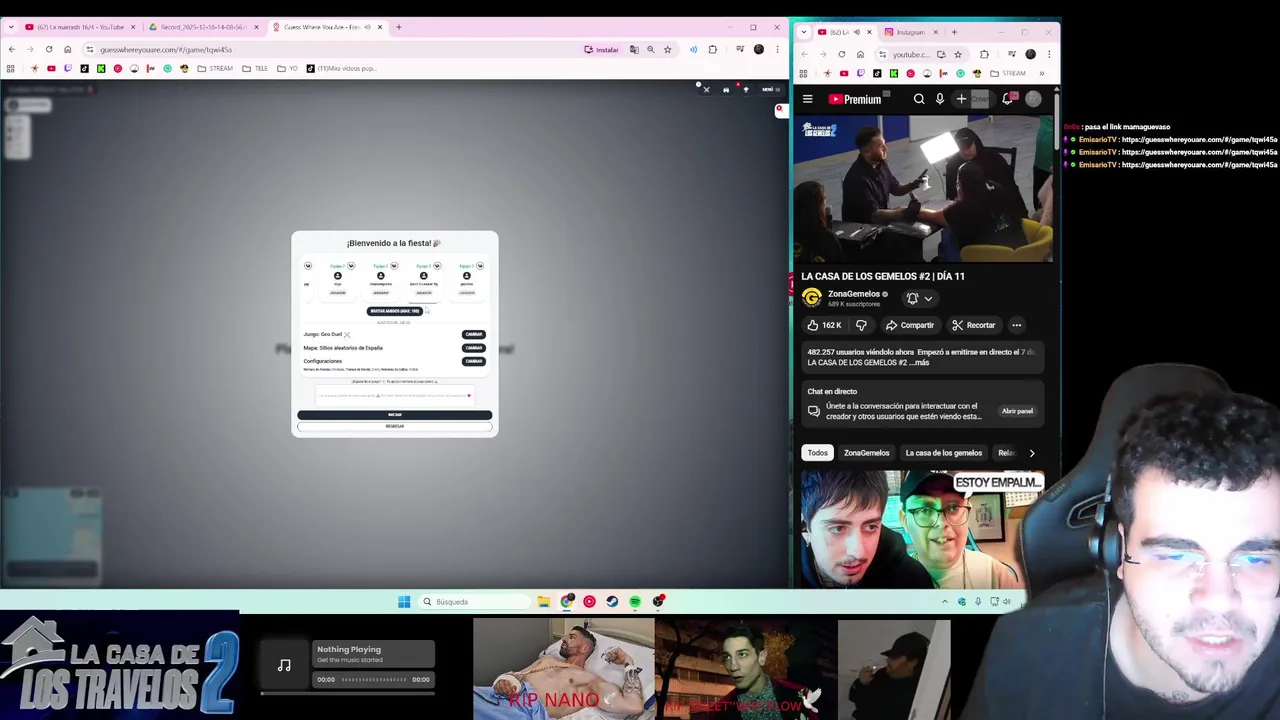
Task: Mute the YouTube tab in right browser
Action: [856, 32]
